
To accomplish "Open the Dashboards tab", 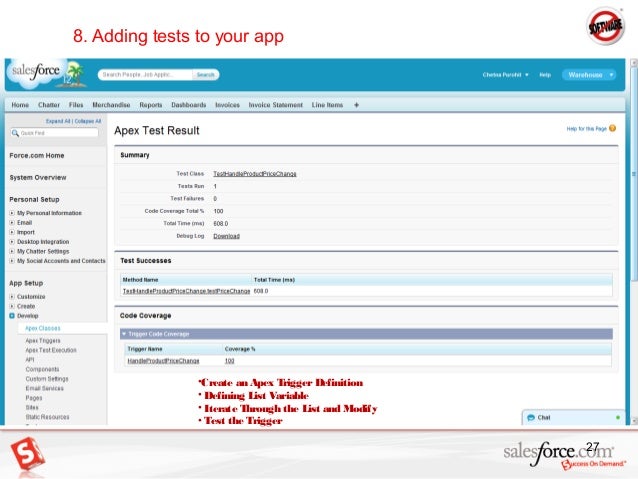I will coord(188,105).
